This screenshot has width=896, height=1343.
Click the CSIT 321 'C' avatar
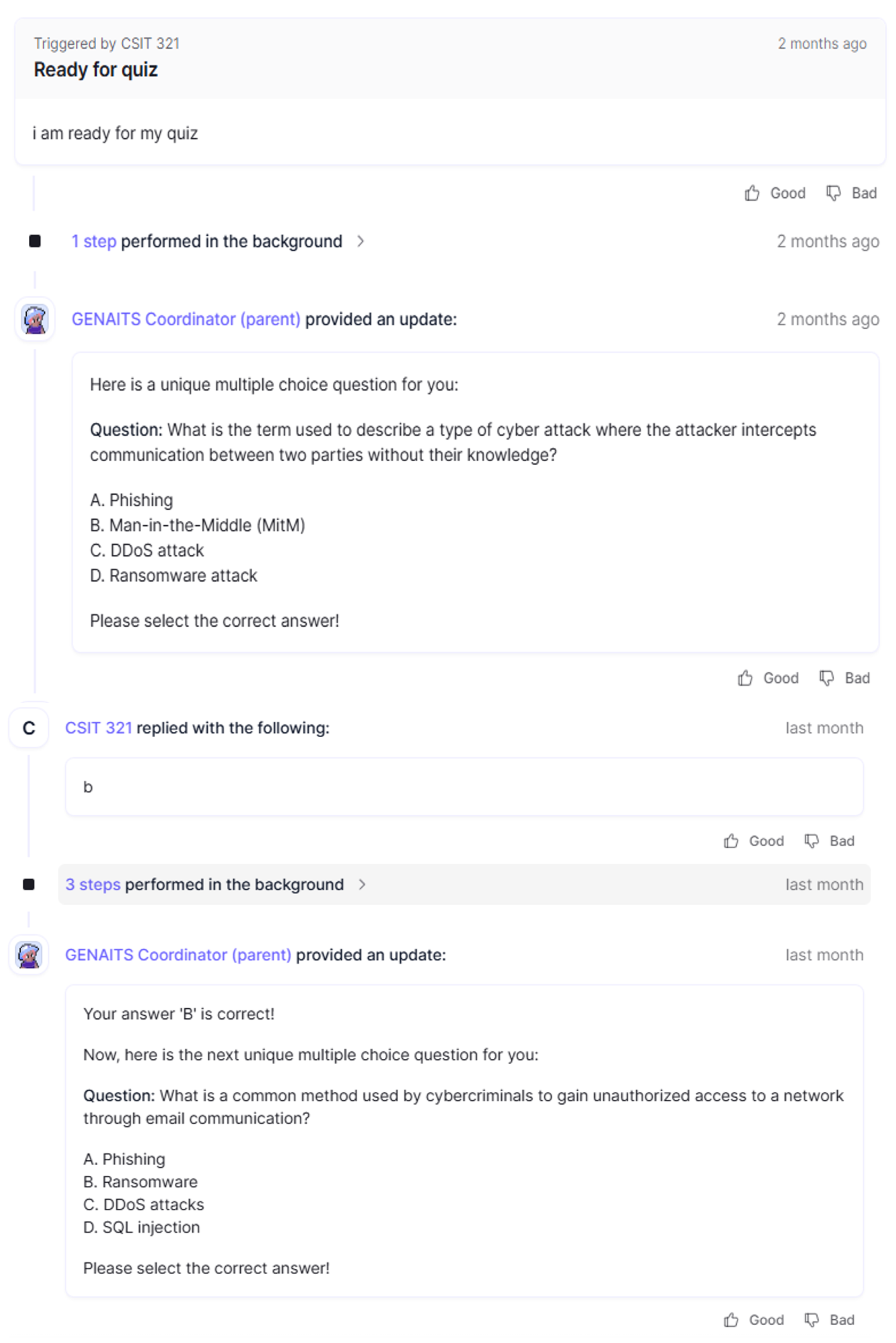point(29,728)
